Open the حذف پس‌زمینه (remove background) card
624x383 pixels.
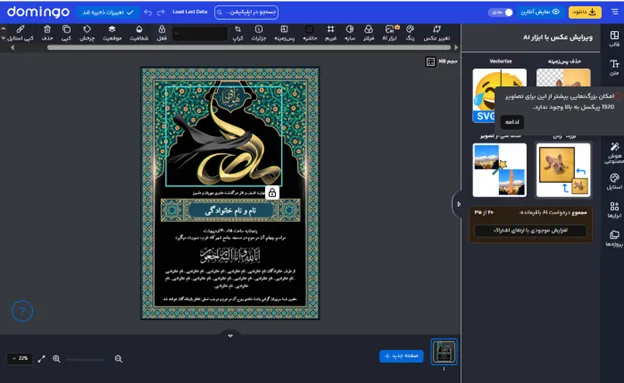563,78
